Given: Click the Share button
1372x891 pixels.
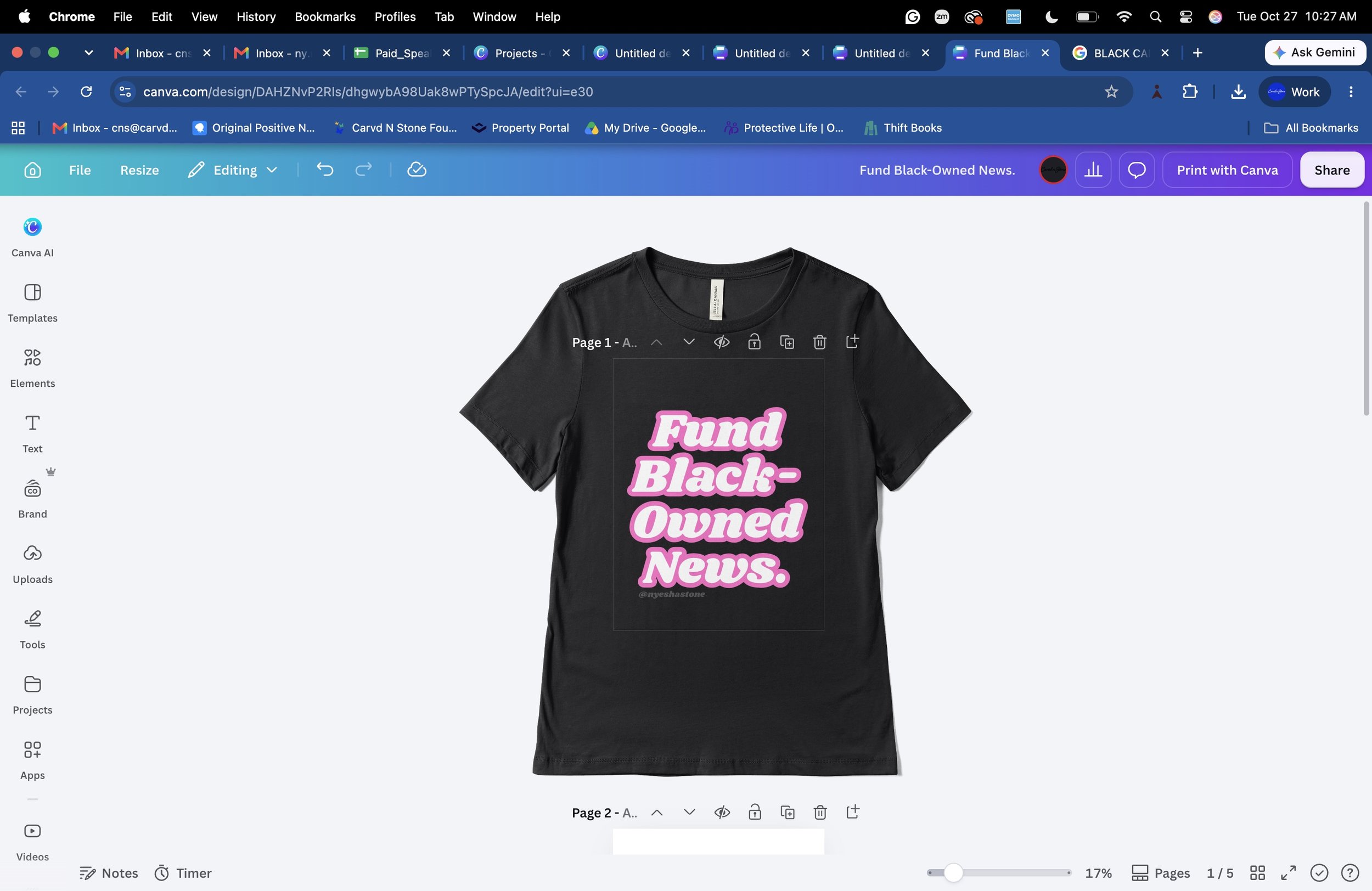Looking at the screenshot, I should click(1331, 170).
